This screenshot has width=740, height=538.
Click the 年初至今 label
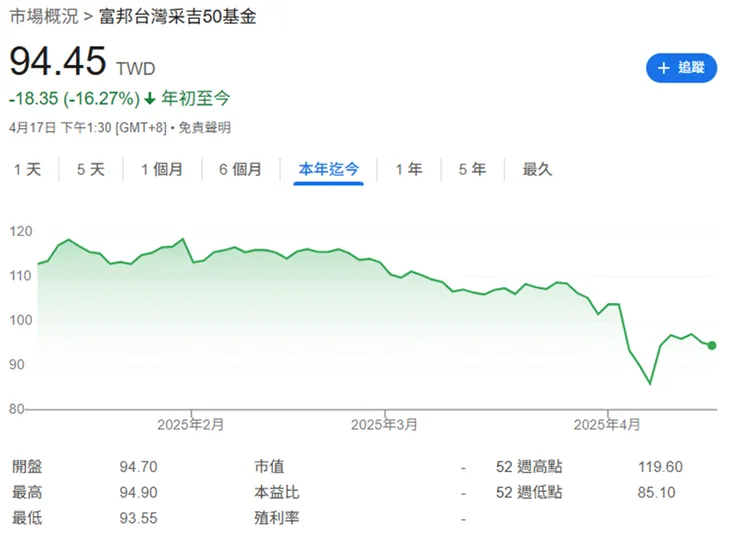point(195,99)
